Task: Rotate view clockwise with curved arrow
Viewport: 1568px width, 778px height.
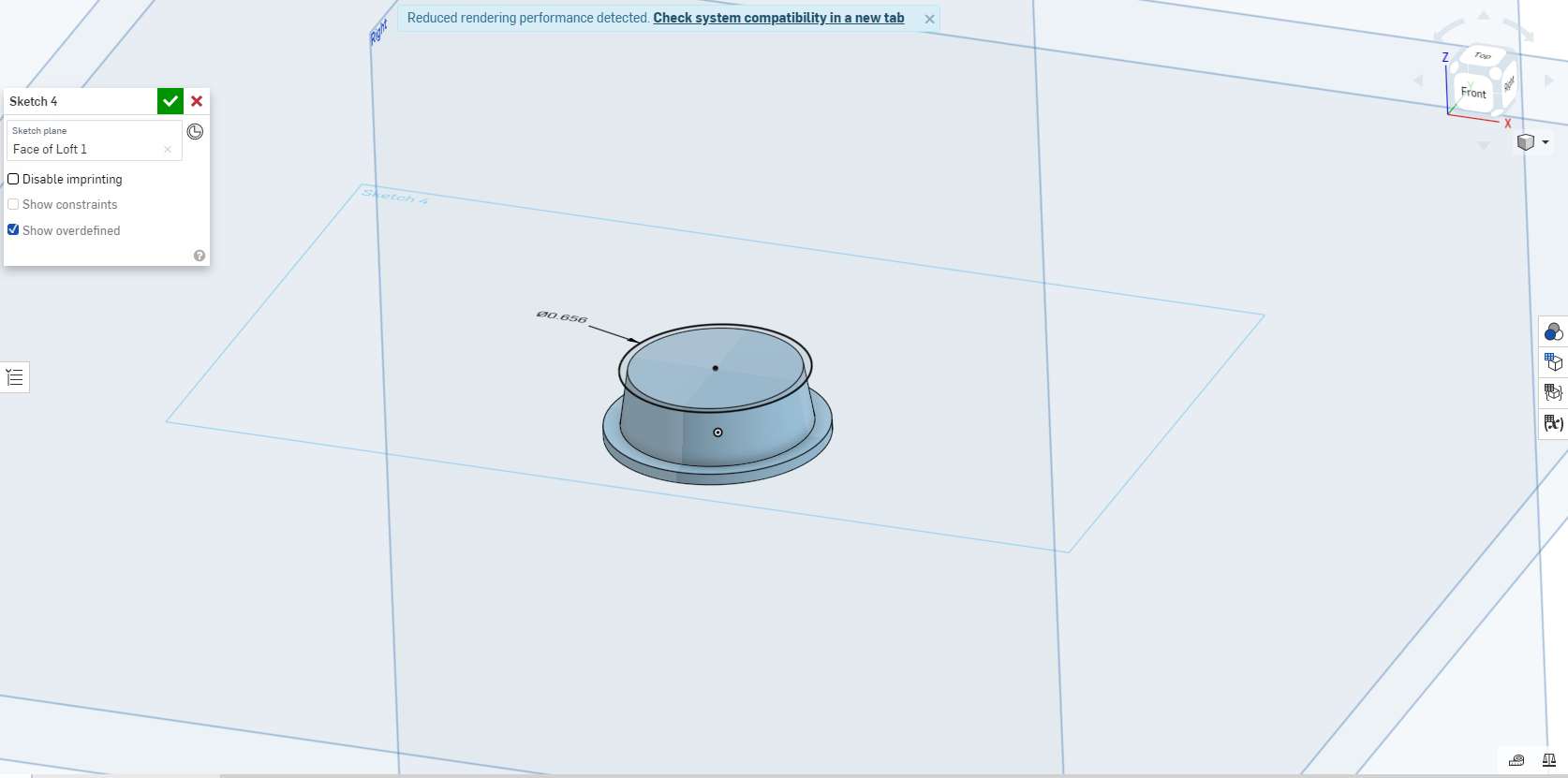Action: click(1518, 30)
